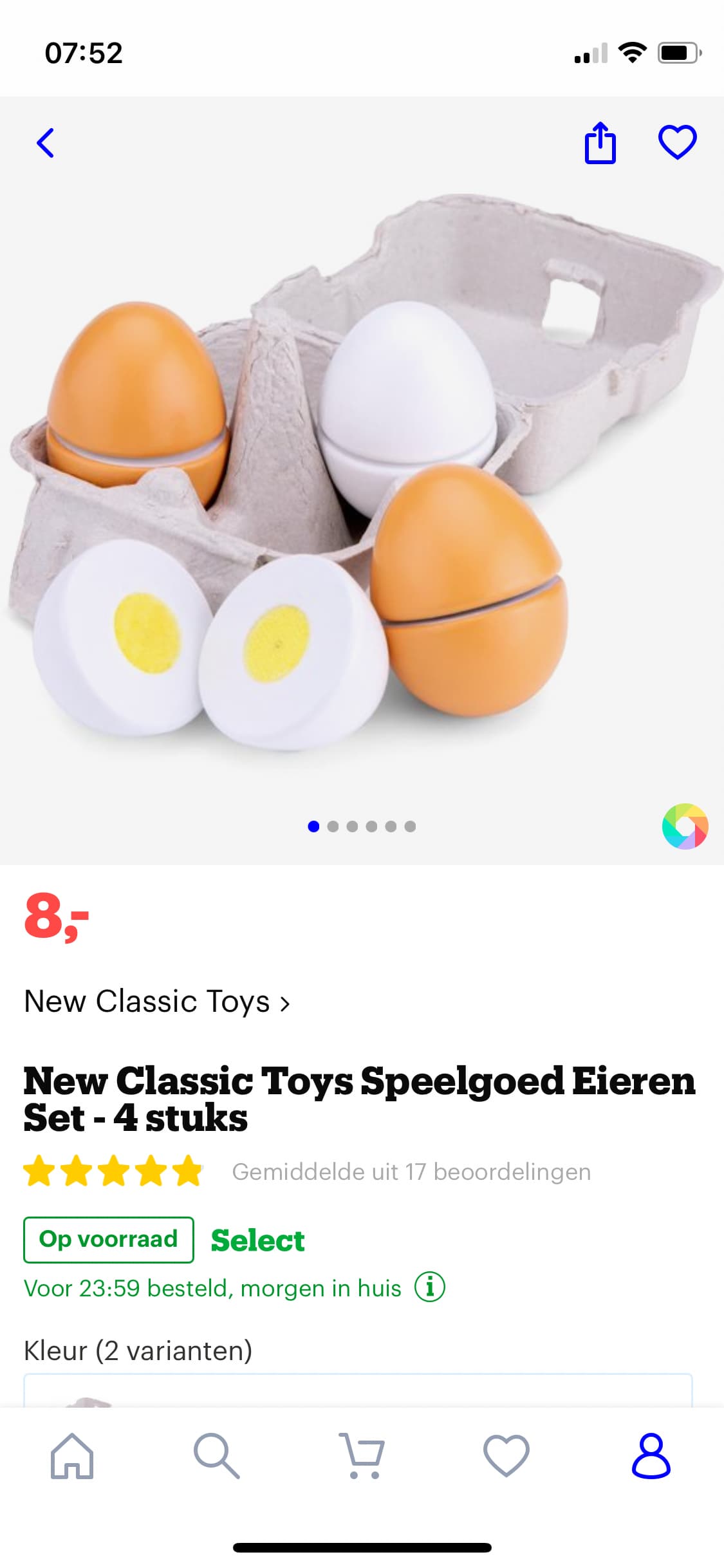Add product to wishlist with top heart
The height and width of the screenshot is (1568, 724).
(677, 142)
